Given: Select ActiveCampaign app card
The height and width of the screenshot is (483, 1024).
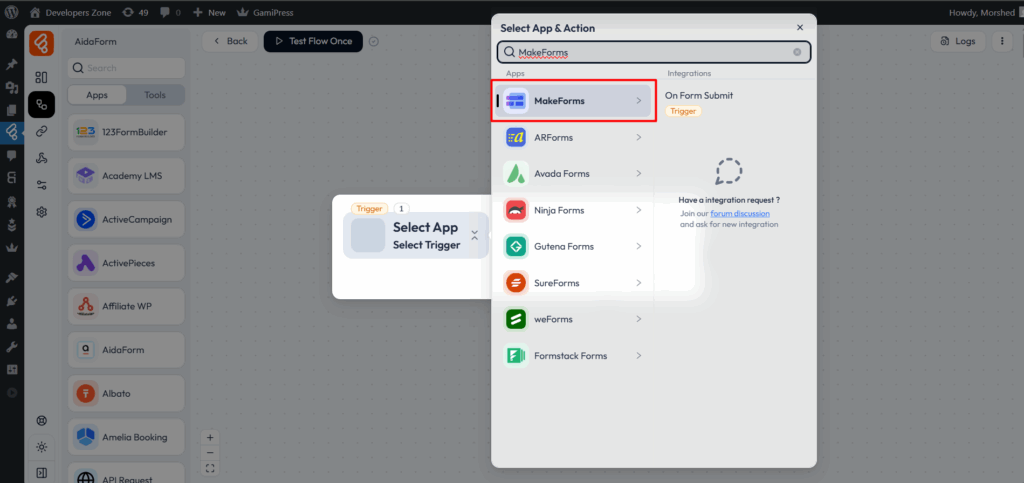Looking at the screenshot, I should click(x=126, y=219).
